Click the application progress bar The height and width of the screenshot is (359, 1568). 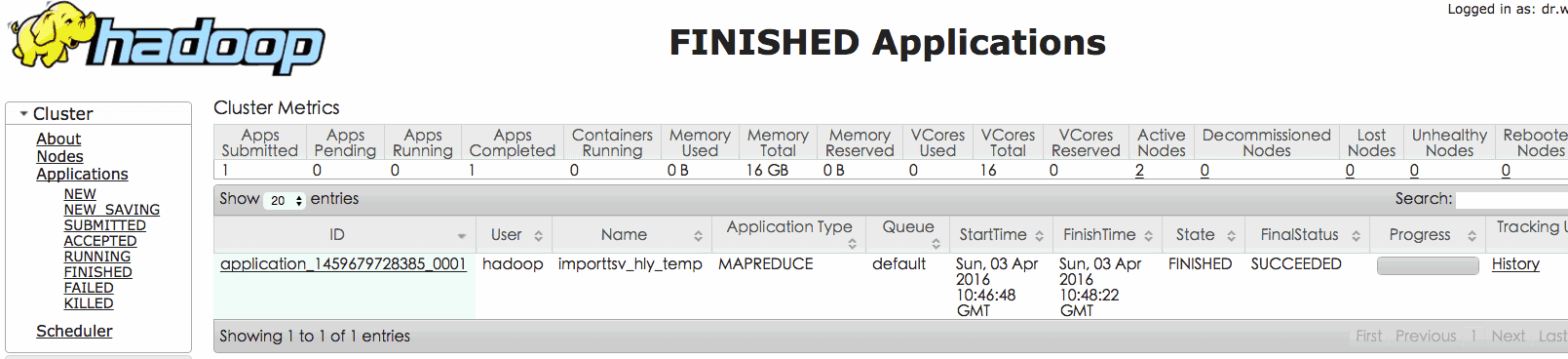(x=1428, y=265)
